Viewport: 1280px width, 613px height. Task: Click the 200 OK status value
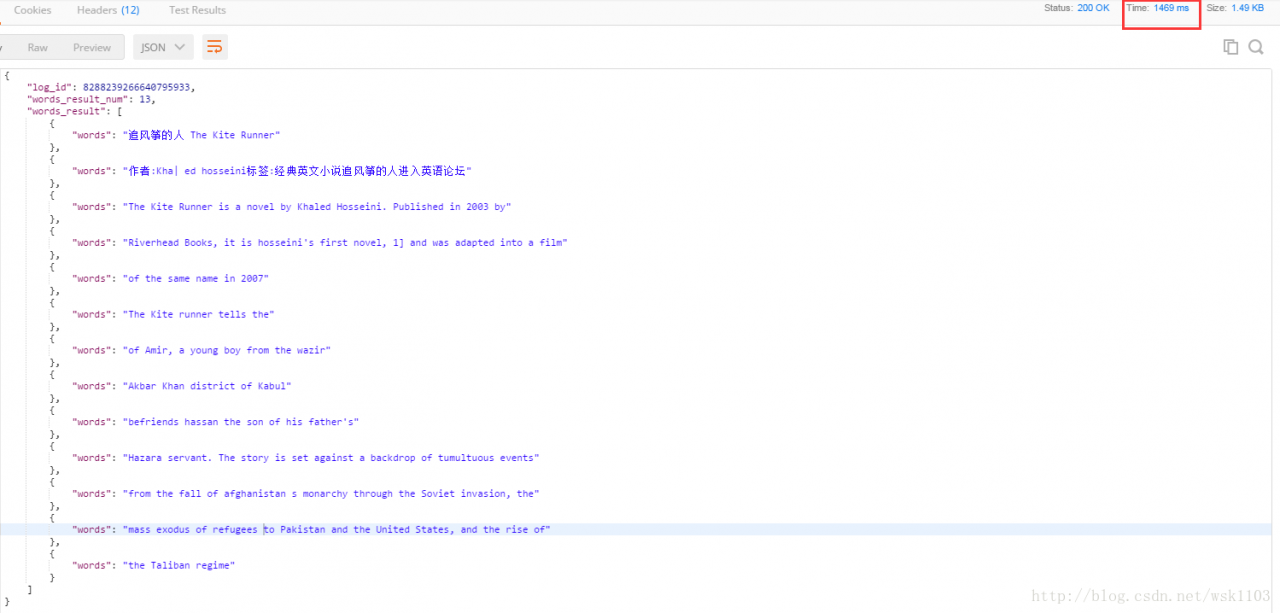point(1093,8)
